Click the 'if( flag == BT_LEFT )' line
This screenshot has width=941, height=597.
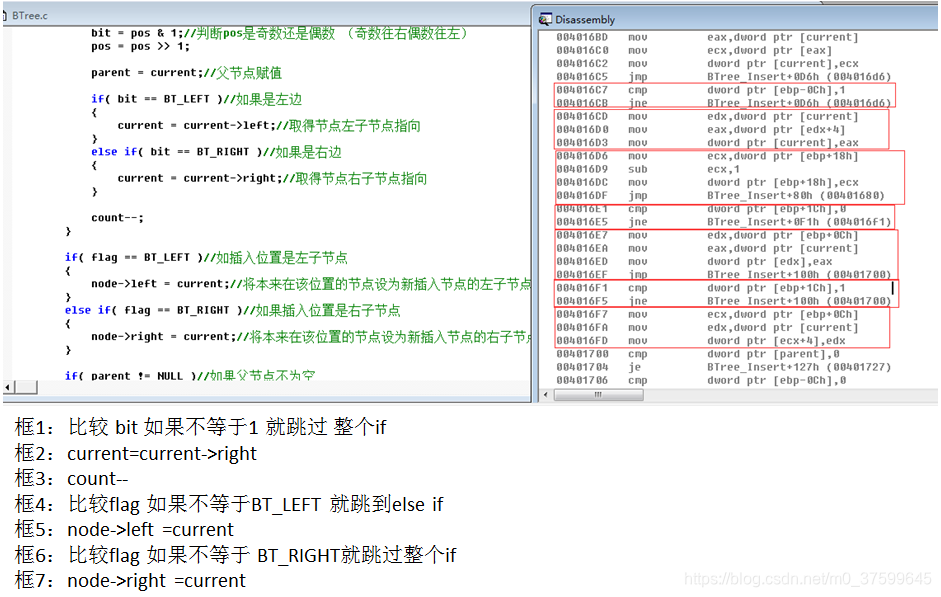coord(206,257)
